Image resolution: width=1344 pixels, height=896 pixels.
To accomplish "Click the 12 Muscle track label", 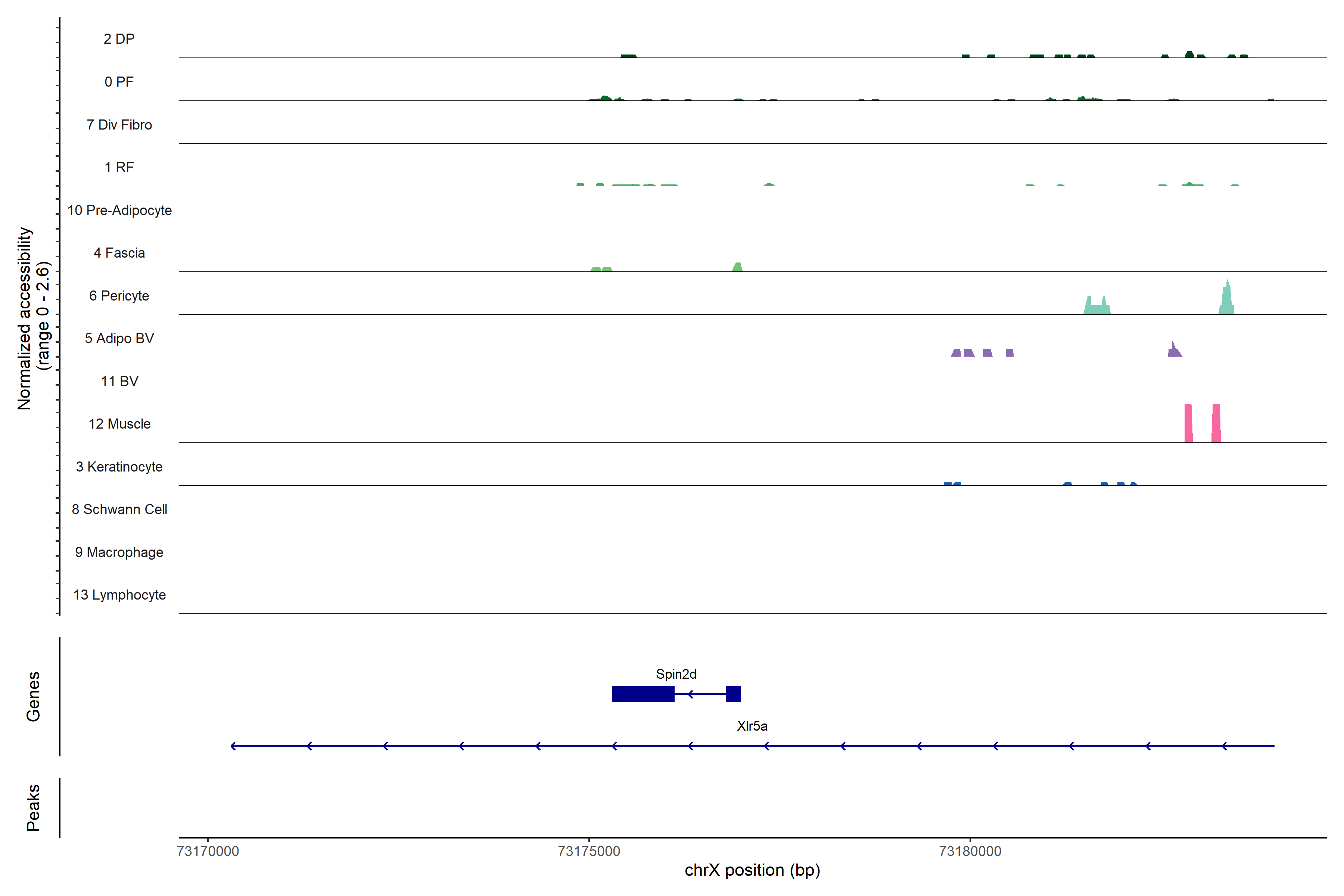I will [x=119, y=424].
